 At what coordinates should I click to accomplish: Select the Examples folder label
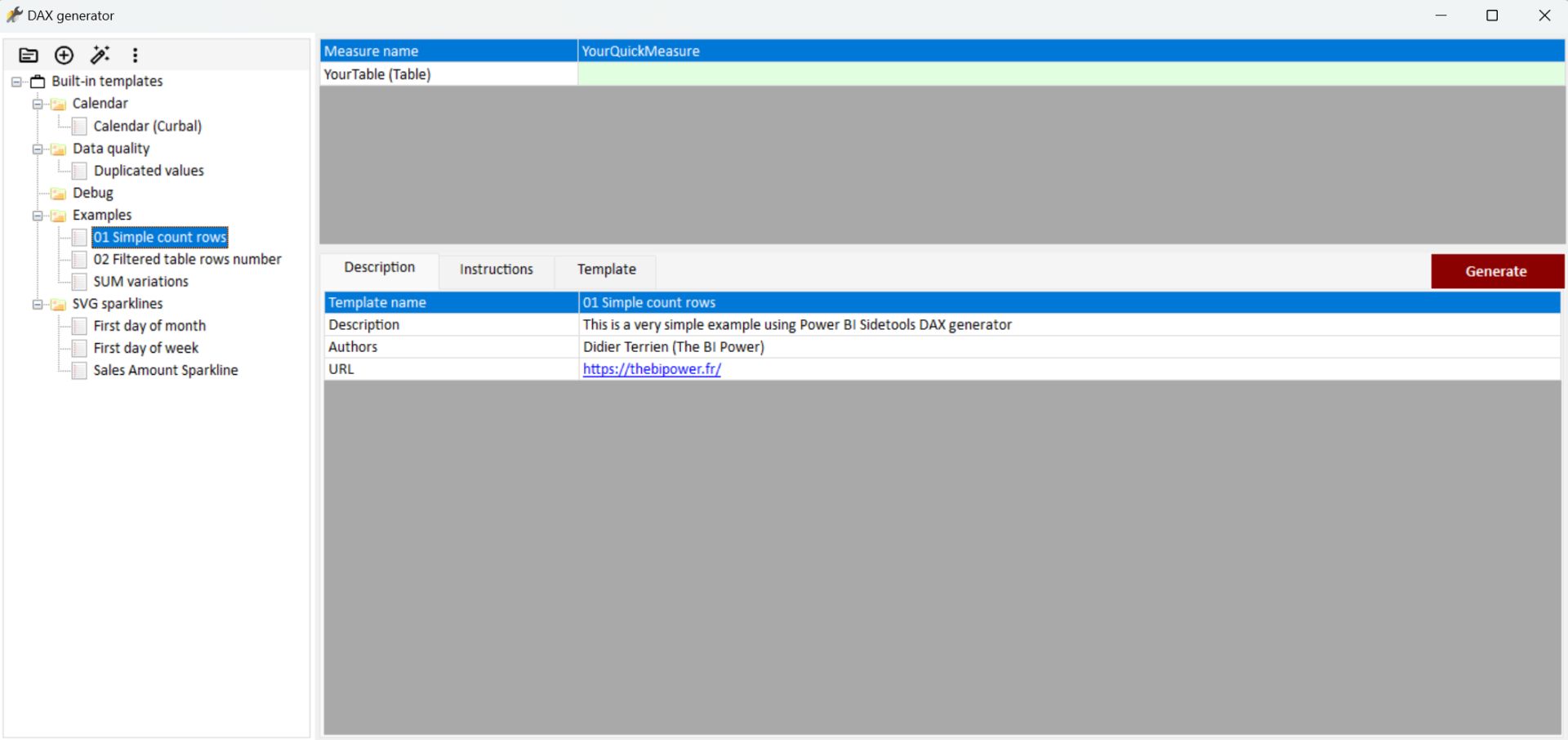102,215
